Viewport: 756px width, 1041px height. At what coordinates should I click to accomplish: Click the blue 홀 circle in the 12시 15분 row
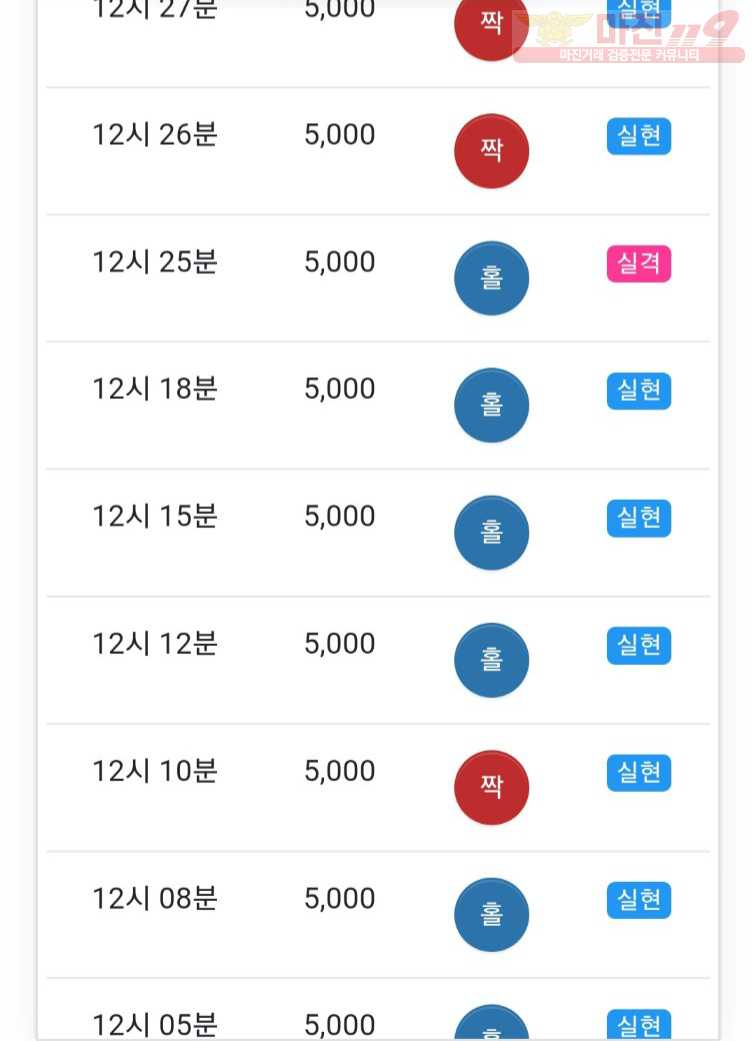(491, 532)
